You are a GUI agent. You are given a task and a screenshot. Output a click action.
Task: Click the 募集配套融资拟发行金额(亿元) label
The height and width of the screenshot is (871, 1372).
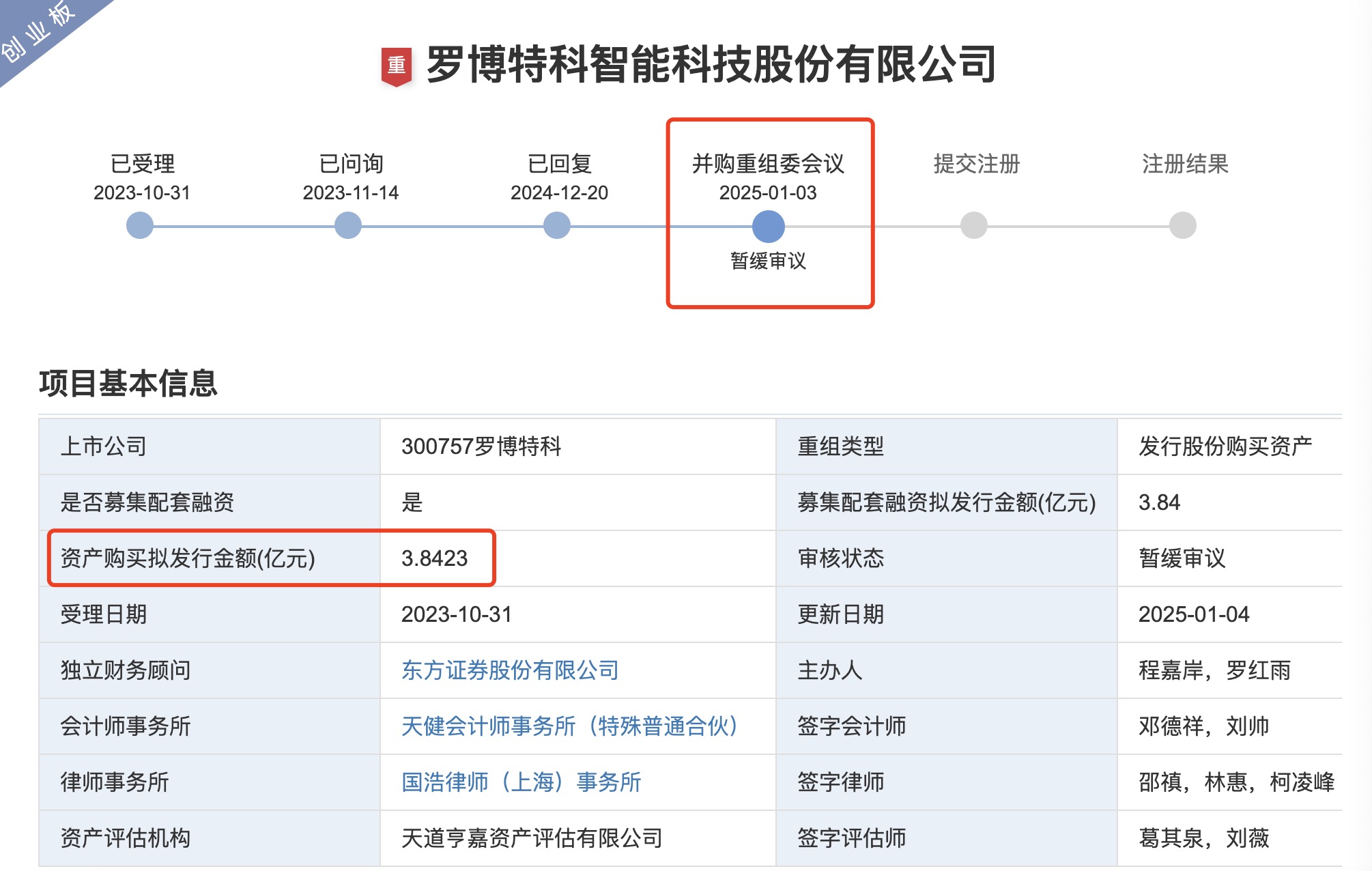pyautogui.click(x=946, y=502)
